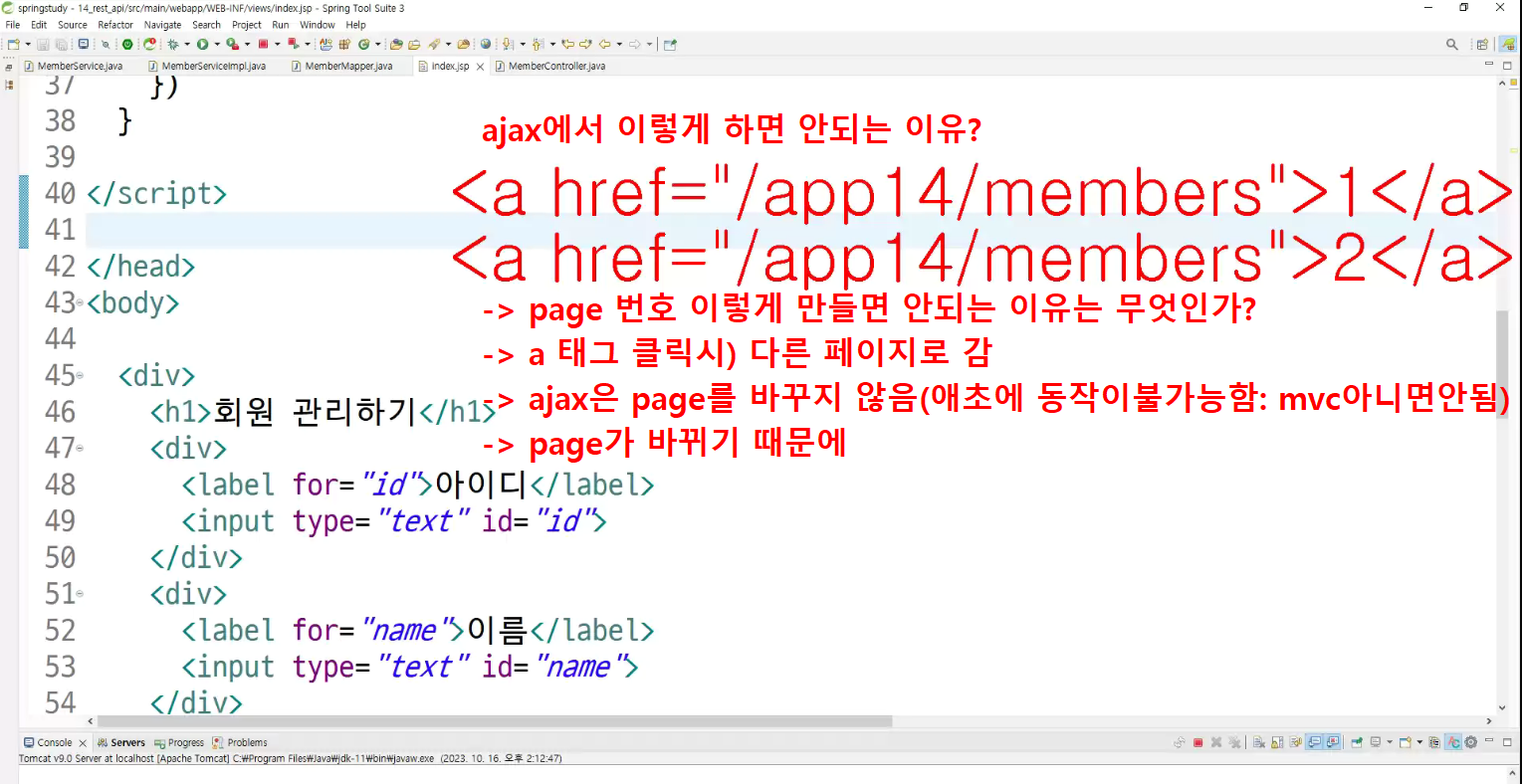Toggle the Console Scroll Lock icon
The height and width of the screenshot is (784, 1522).
[x=1277, y=742]
